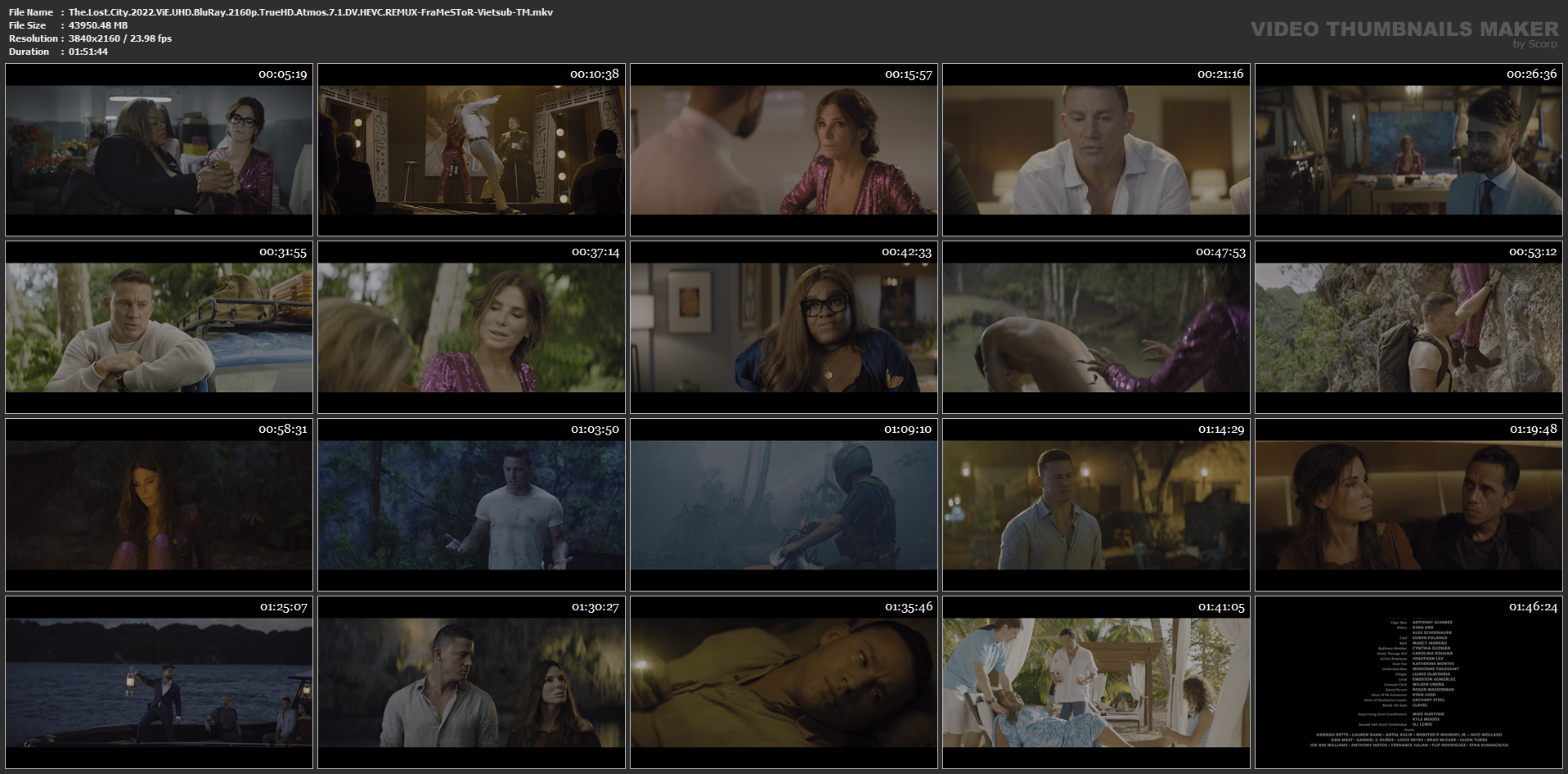Select the File Name label

[x=31, y=12]
